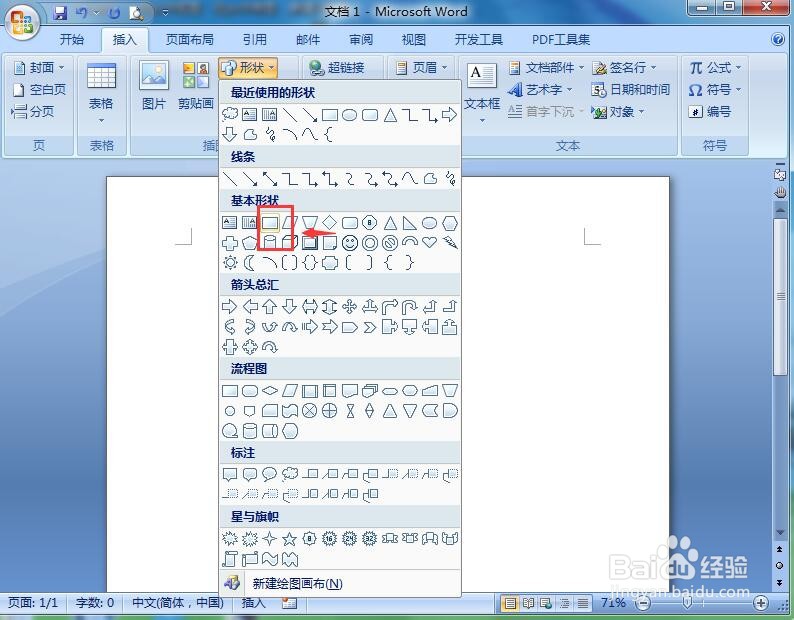Choose the Up-Down Arrow block arrow
794x620 pixels.
[330, 306]
